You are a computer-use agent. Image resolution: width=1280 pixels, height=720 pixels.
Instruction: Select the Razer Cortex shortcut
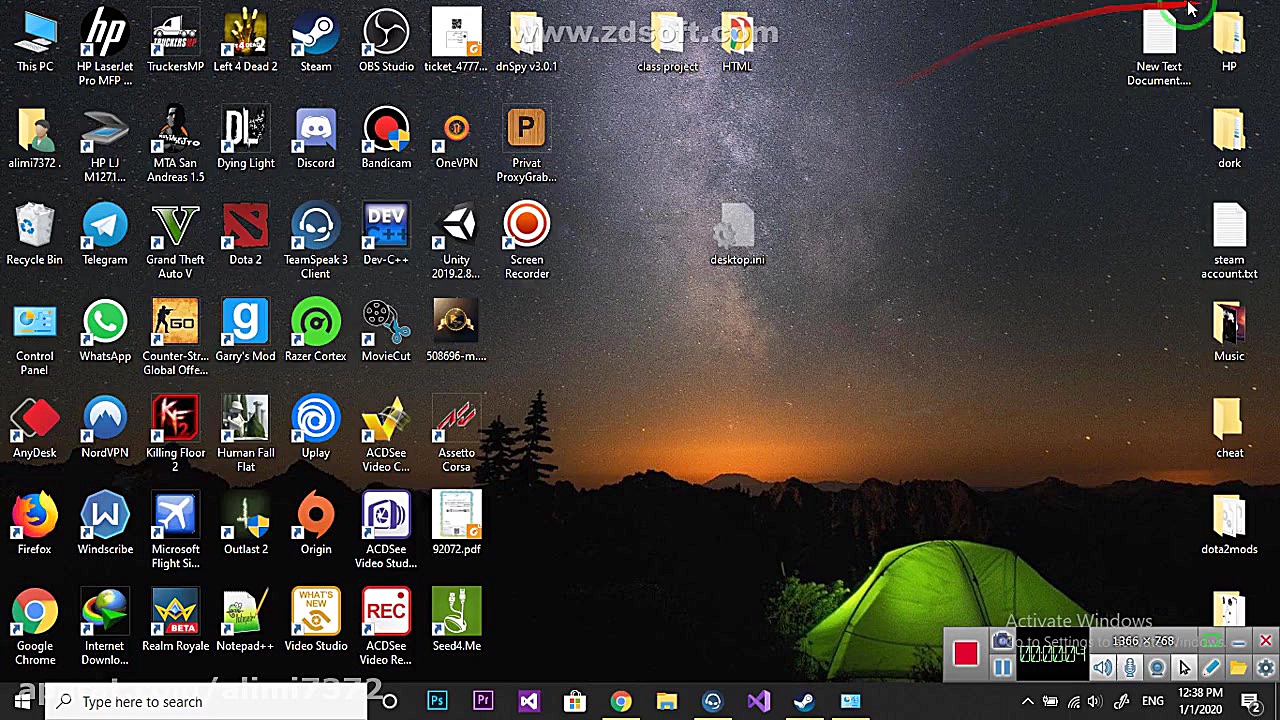point(316,331)
